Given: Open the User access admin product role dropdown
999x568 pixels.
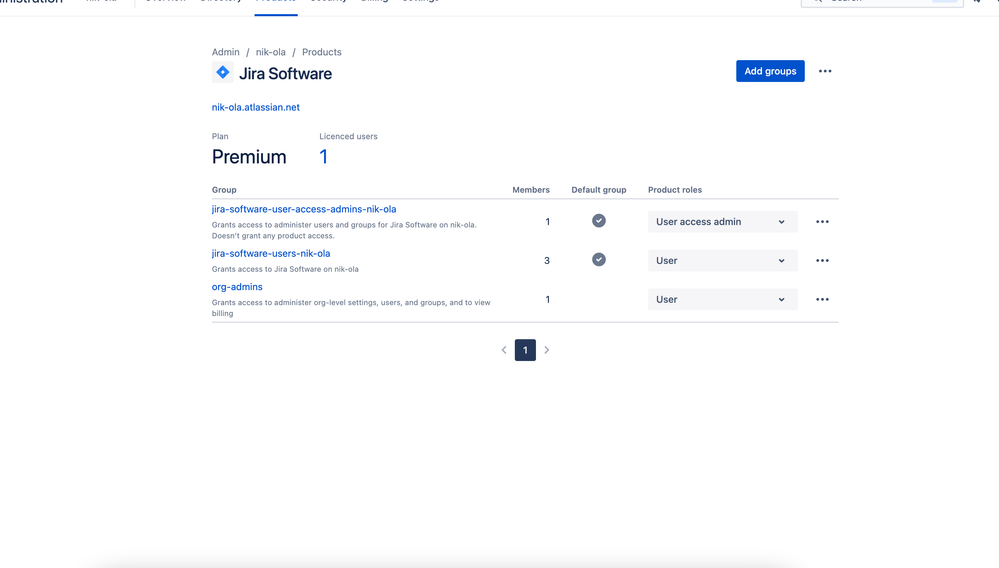Looking at the screenshot, I should 722,222.
